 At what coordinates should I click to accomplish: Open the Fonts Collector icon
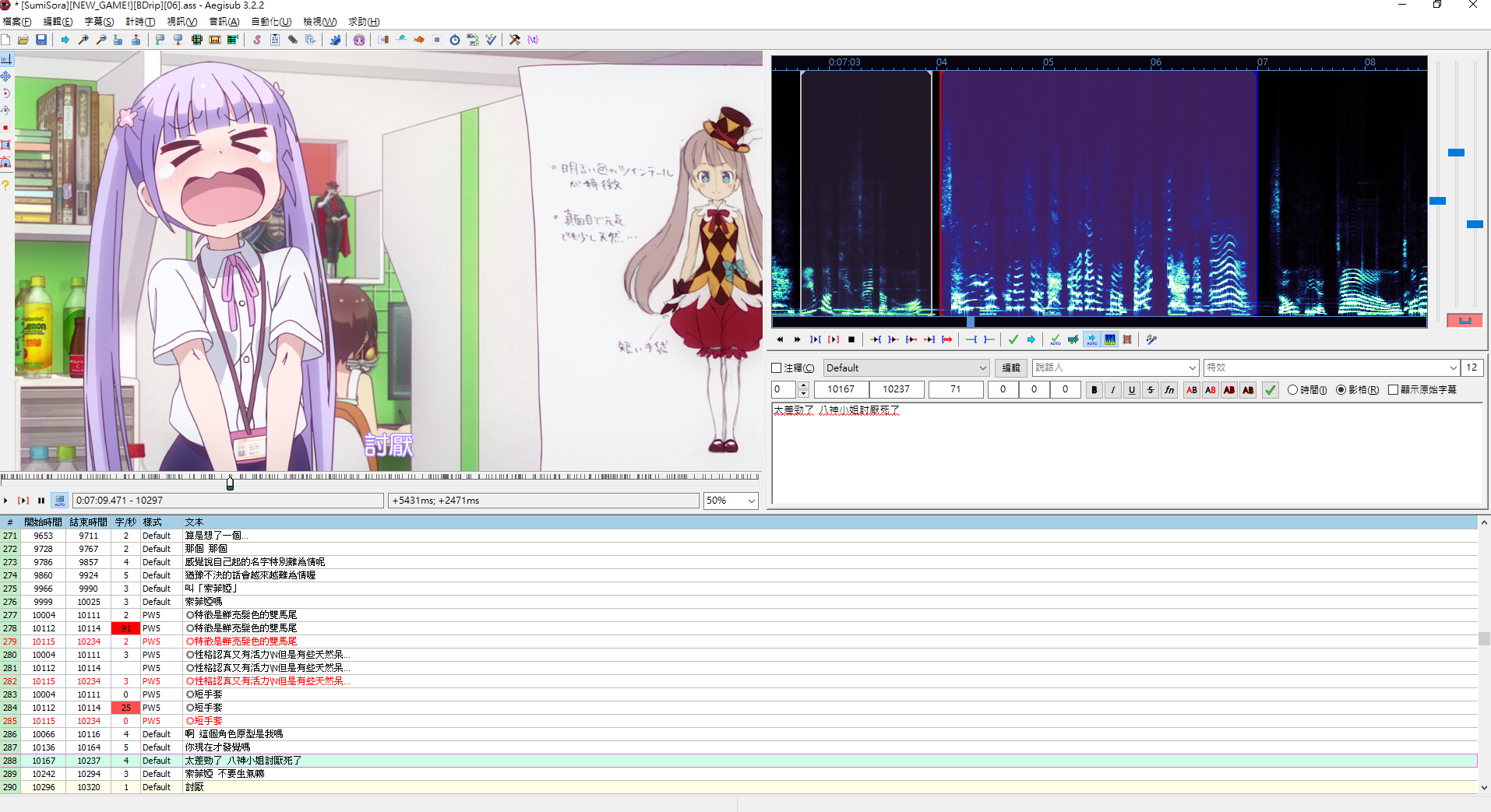coord(310,40)
